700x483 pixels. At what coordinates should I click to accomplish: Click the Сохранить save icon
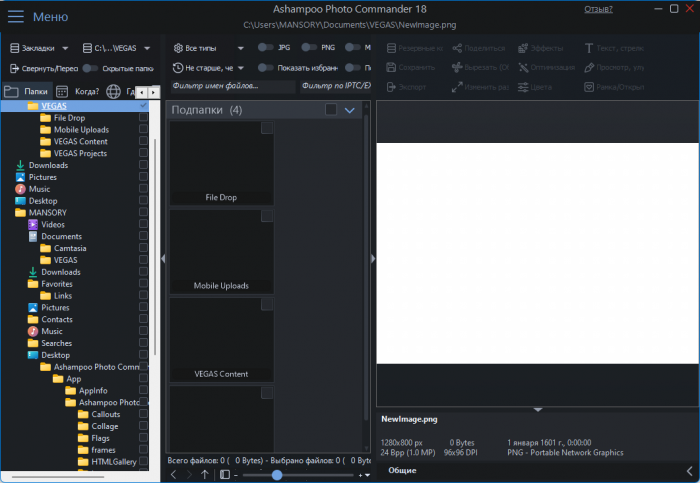(x=391, y=67)
